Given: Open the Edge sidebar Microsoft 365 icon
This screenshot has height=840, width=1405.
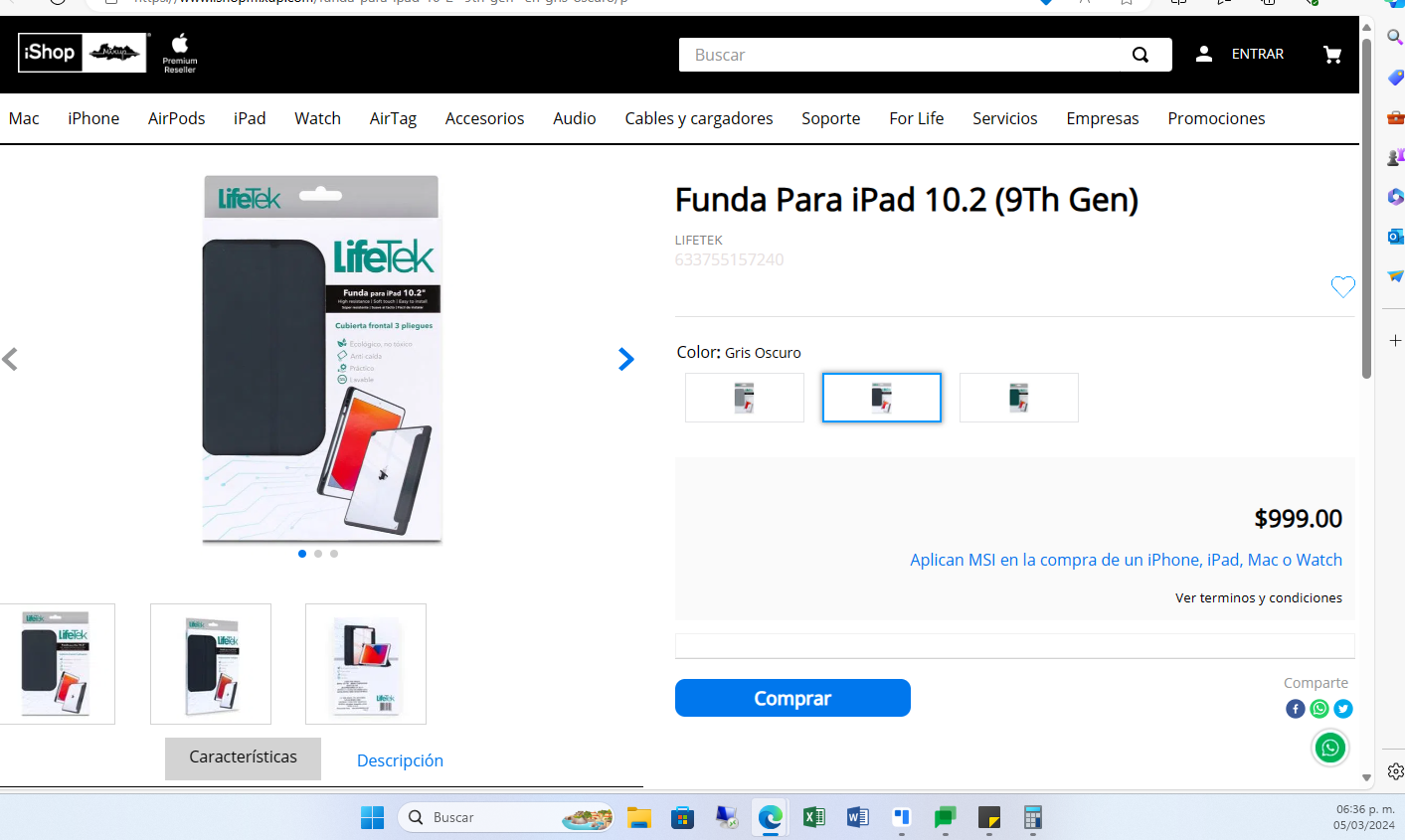Looking at the screenshot, I should 1395,196.
